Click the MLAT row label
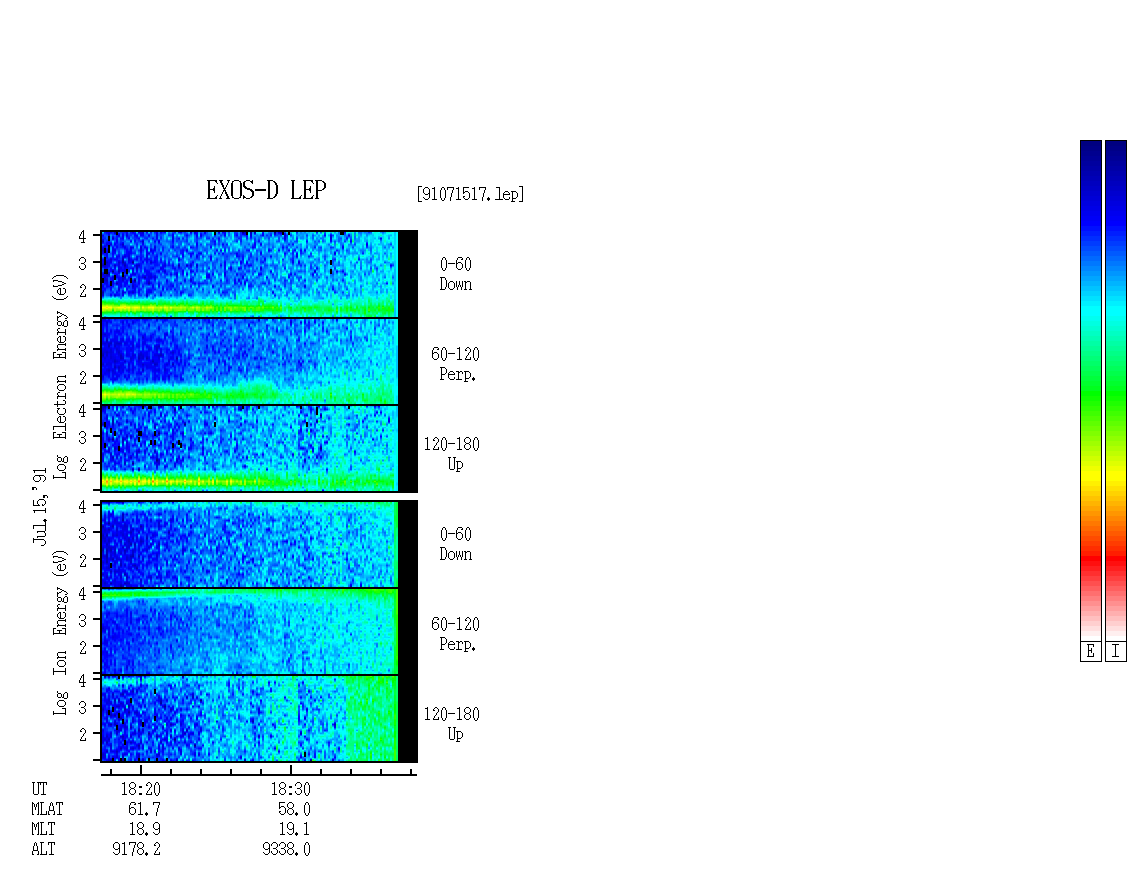Screen dimensions: 1130x875 pyautogui.click(x=47, y=809)
